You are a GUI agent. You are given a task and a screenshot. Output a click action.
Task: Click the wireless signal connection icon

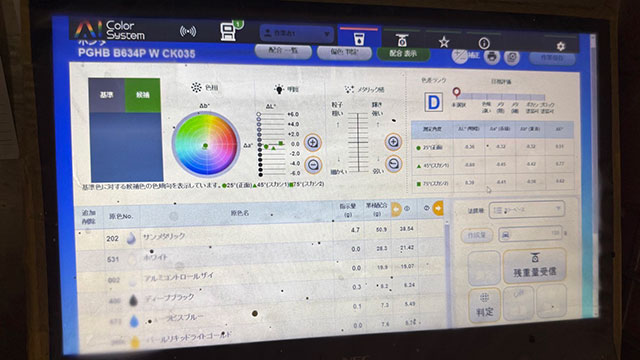(188, 31)
